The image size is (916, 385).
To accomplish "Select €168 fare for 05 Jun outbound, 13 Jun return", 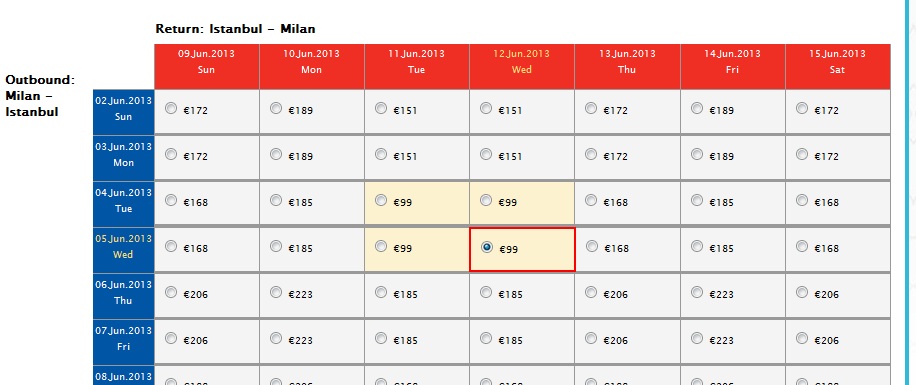I will (x=592, y=247).
